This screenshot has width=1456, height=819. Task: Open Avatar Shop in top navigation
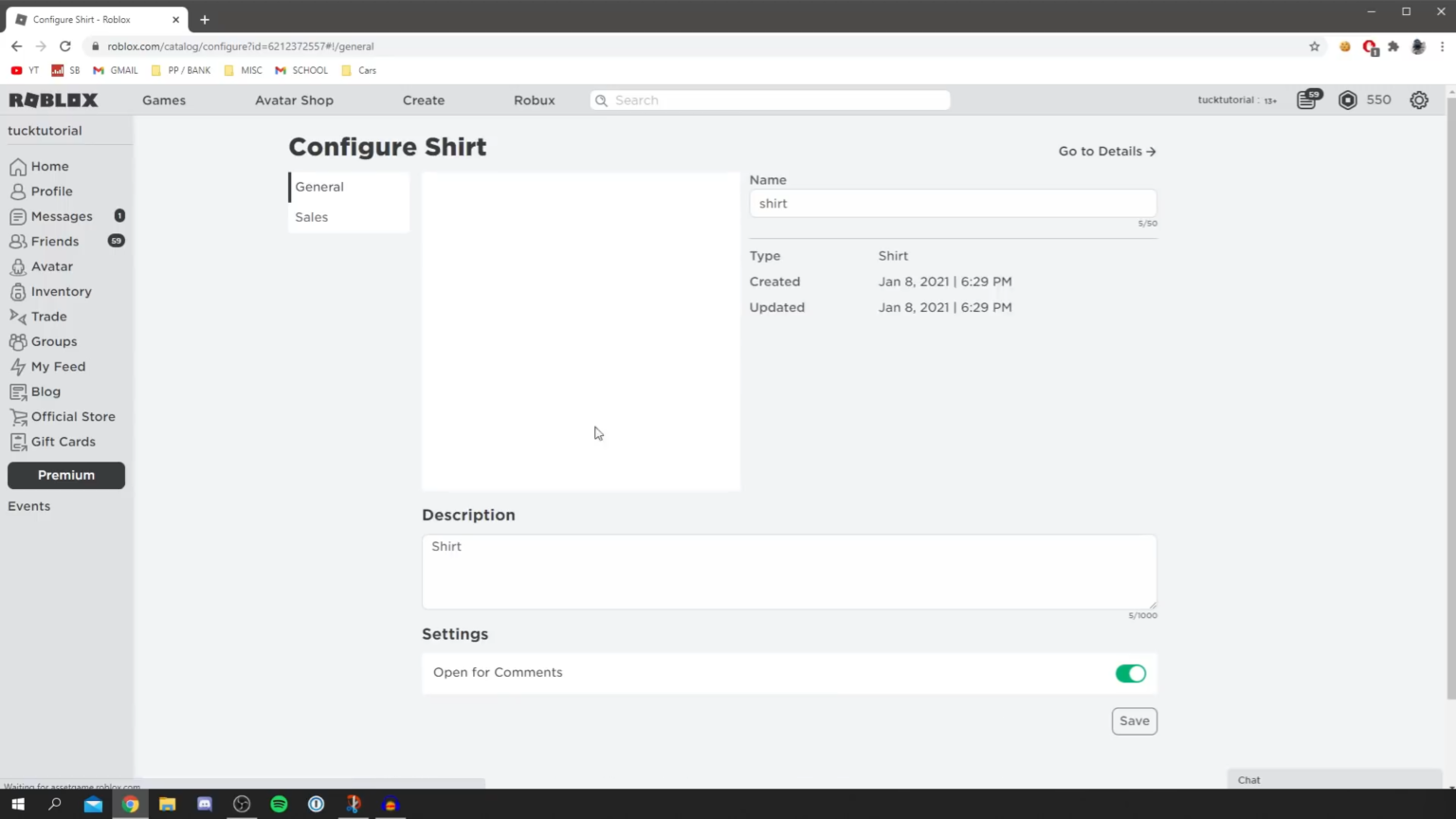[294, 100]
